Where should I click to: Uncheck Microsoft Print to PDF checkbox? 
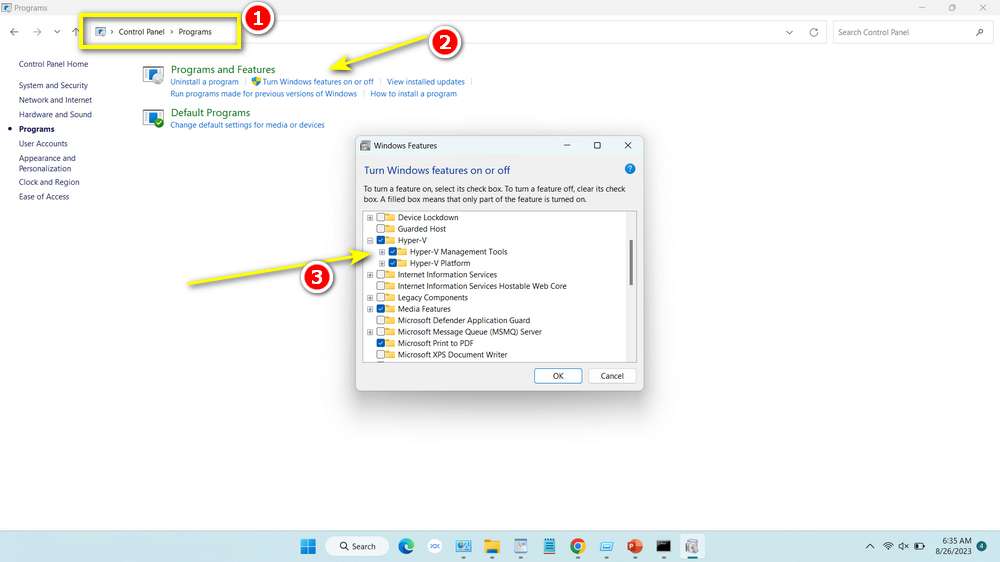tap(381, 343)
